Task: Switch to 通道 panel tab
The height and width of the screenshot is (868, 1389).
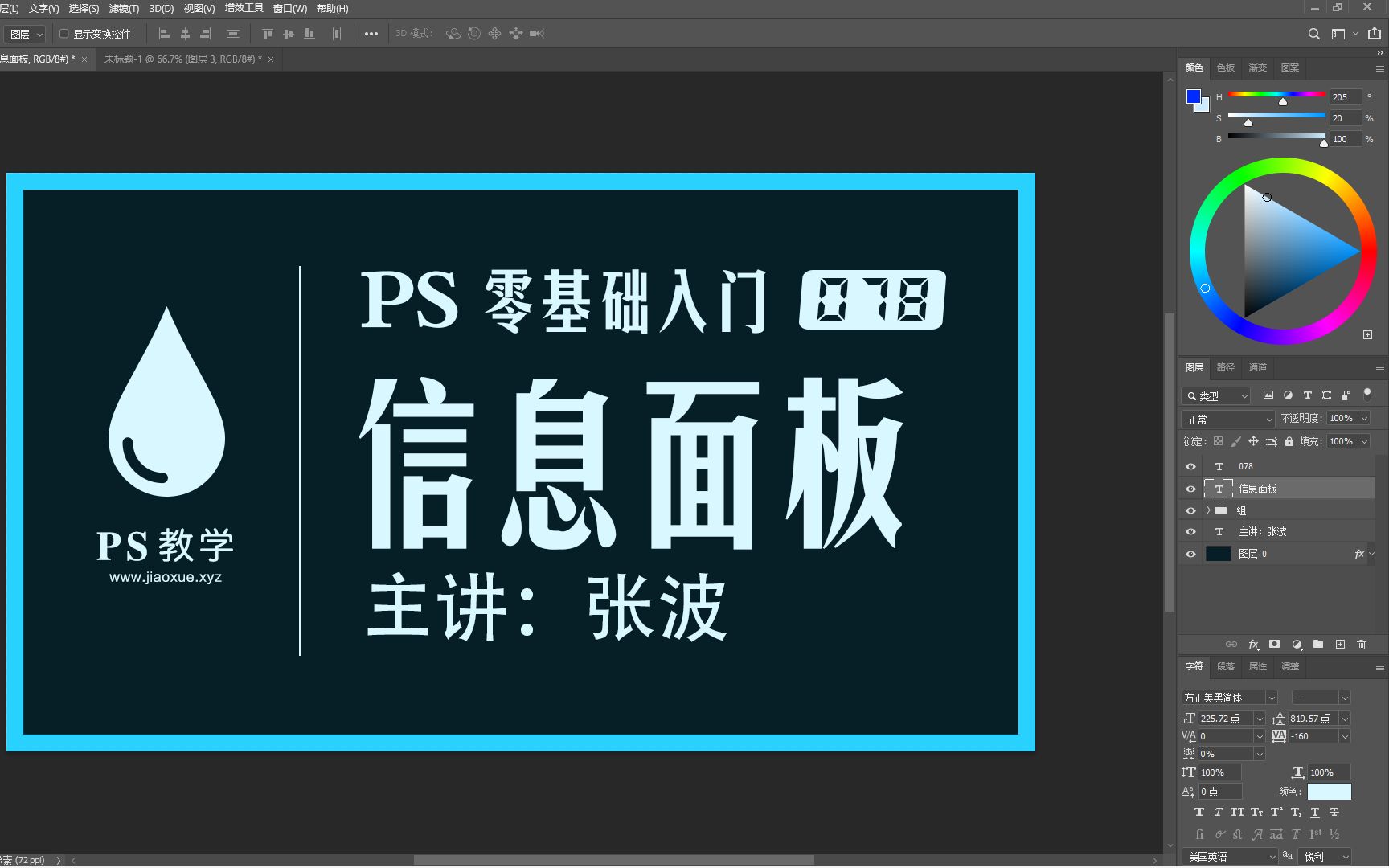Action: pyautogui.click(x=1258, y=367)
